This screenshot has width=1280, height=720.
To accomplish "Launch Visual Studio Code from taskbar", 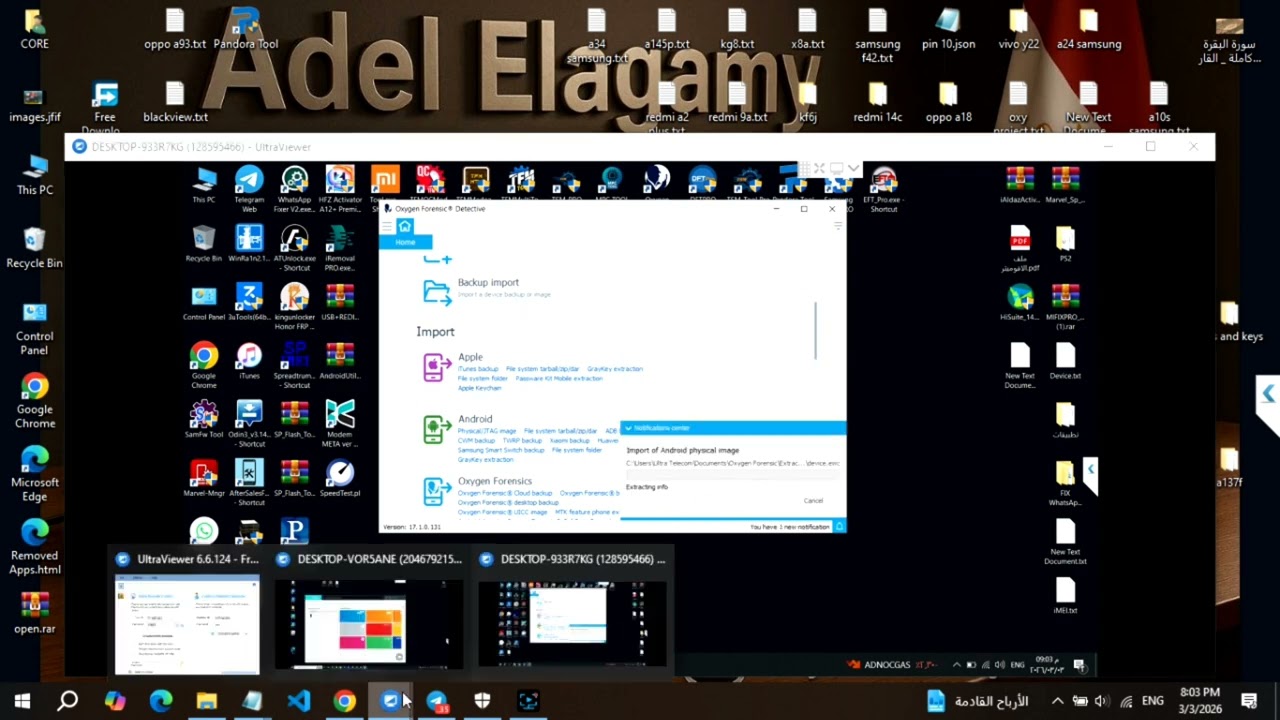I will click(x=298, y=701).
